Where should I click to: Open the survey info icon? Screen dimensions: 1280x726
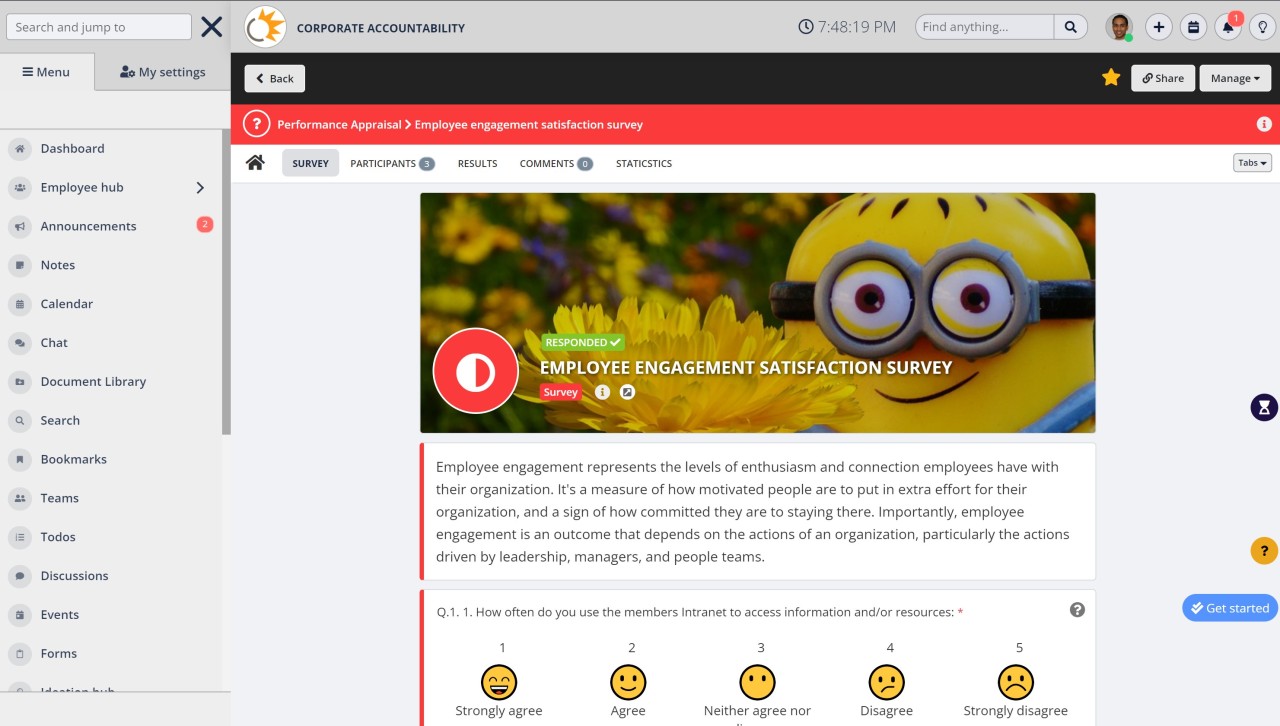click(x=602, y=392)
